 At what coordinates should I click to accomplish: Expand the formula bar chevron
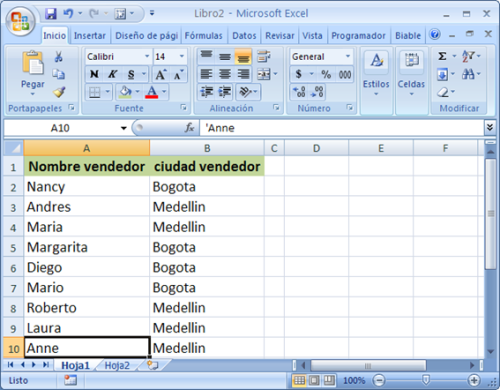coord(489,127)
